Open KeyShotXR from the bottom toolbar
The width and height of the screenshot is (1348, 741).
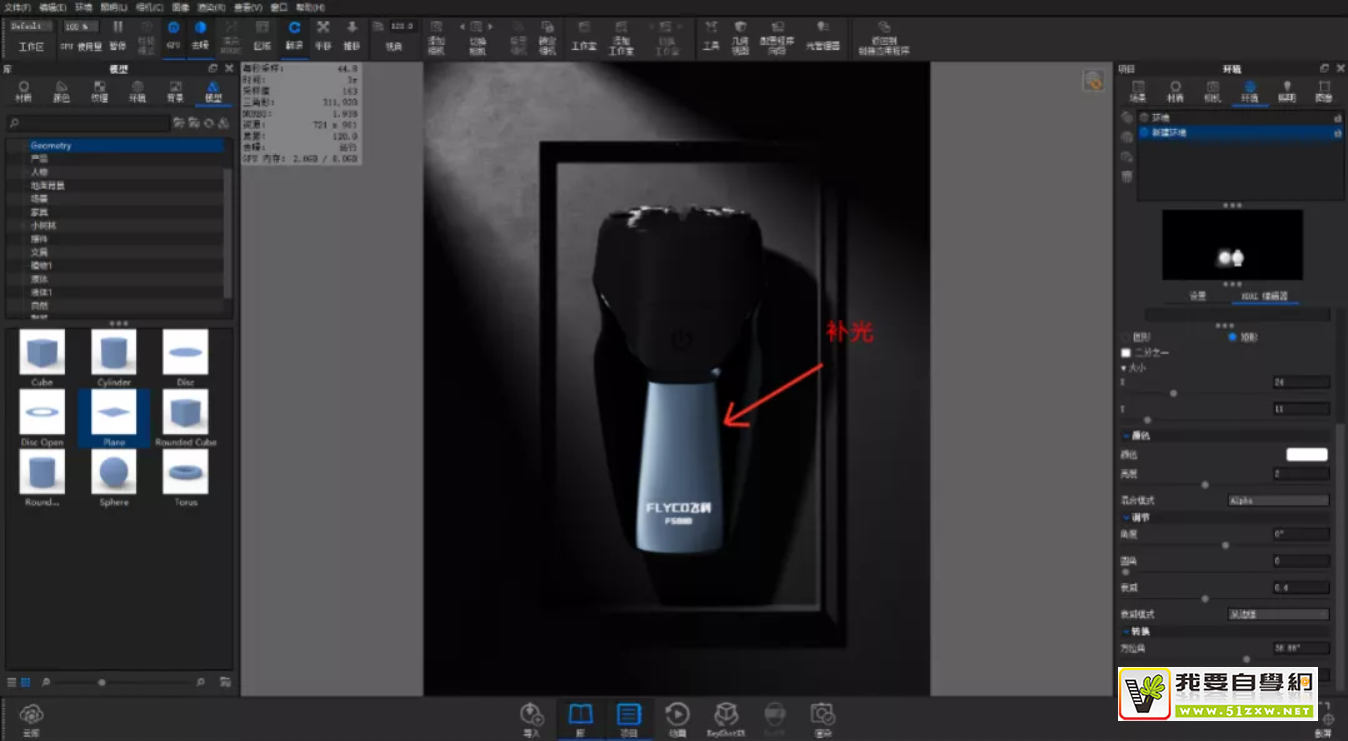tap(725, 719)
